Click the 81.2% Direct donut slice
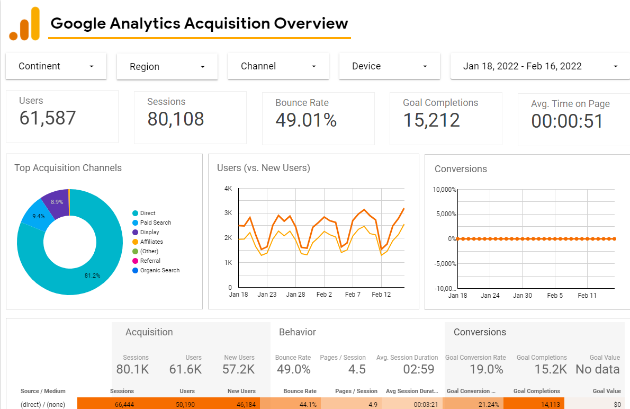The height and width of the screenshot is (409, 630). point(92,276)
